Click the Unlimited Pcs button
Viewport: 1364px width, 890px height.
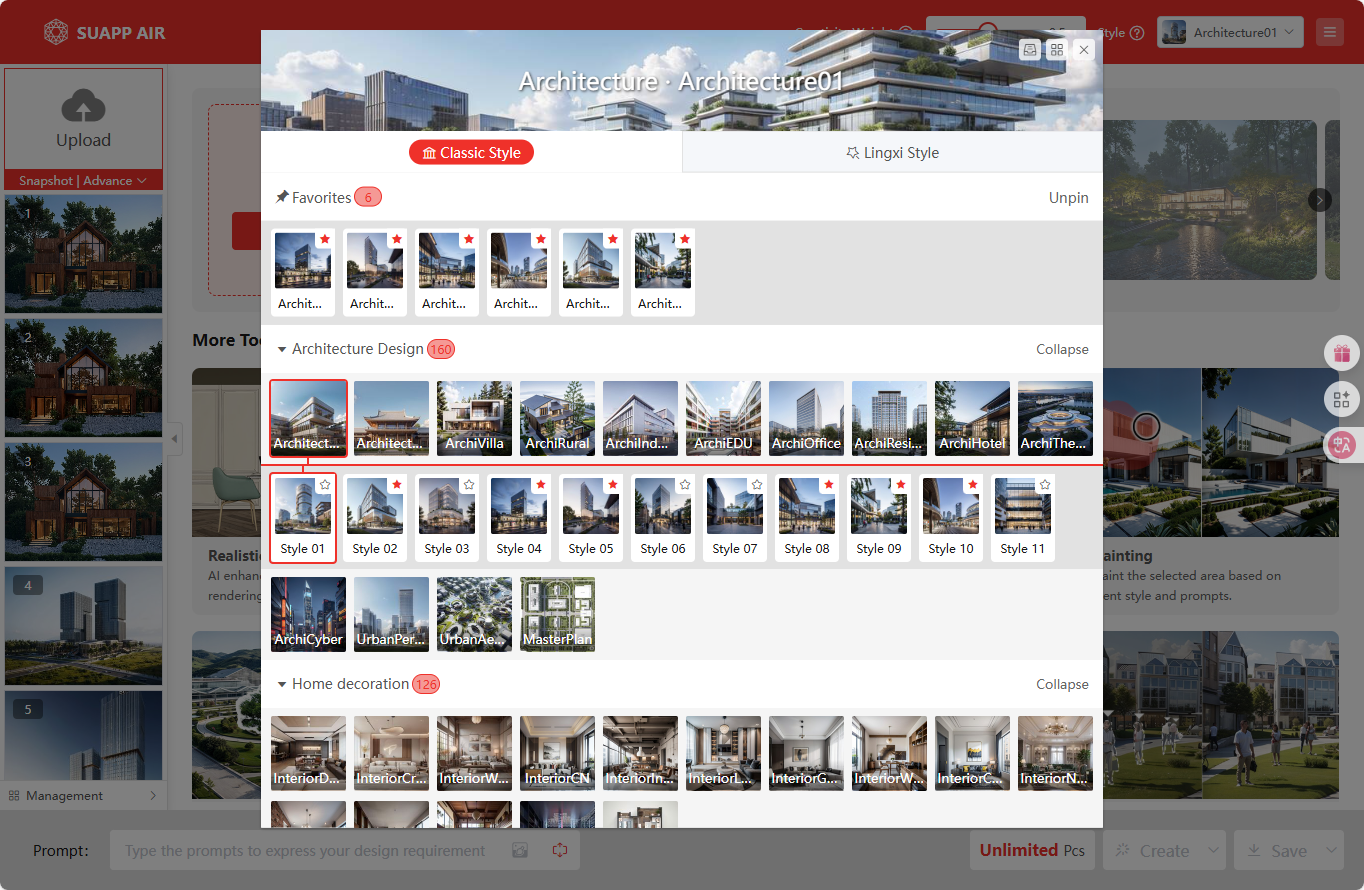pos(1033,850)
